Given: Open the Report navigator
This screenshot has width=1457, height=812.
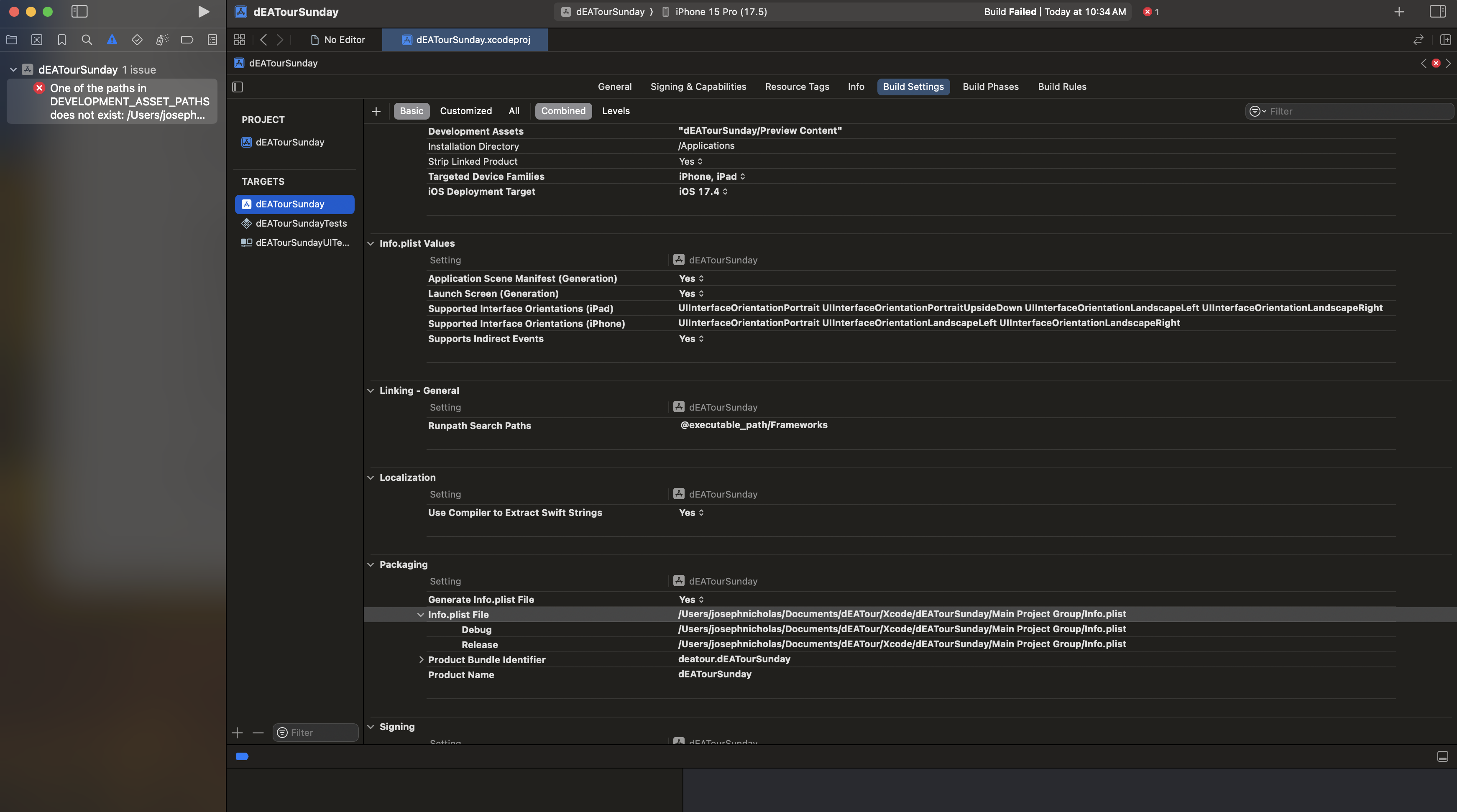Looking at the screenshot, I should pos(212,40).
